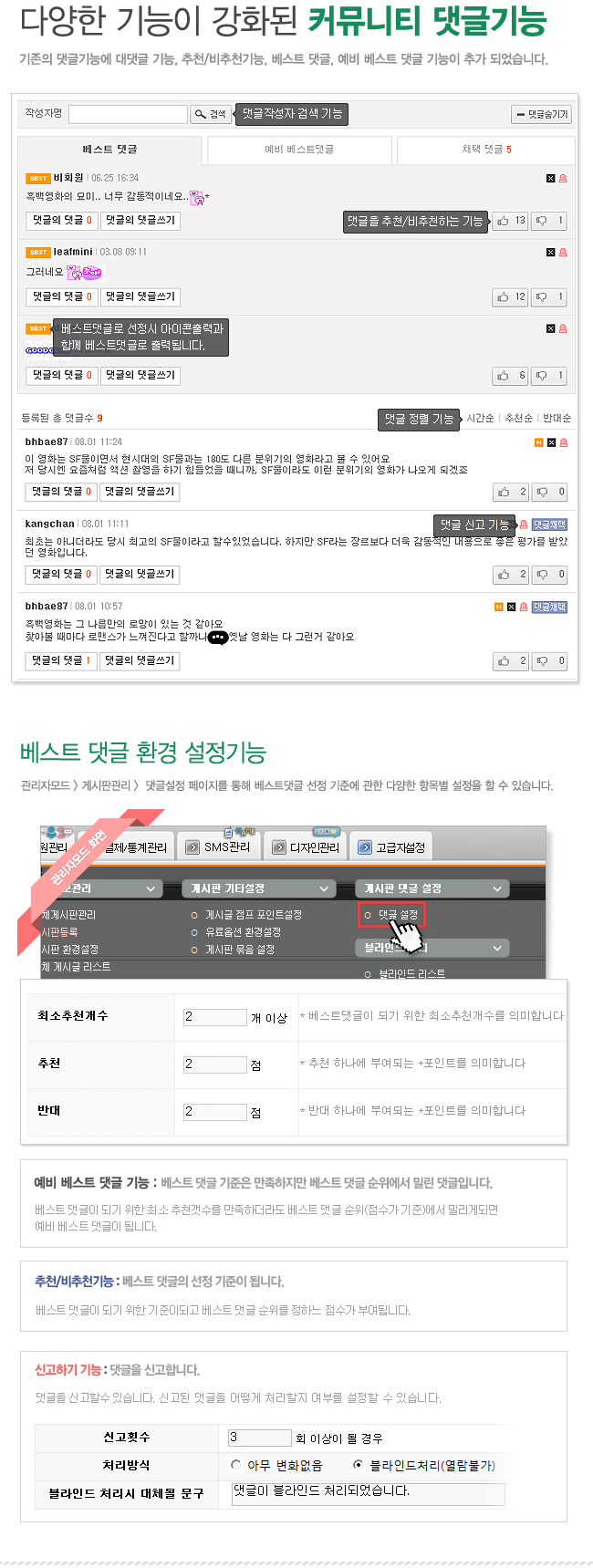Select the 블라인드처리(열람불가) radio option
593x1568 pixels.
coord(358,1465)
